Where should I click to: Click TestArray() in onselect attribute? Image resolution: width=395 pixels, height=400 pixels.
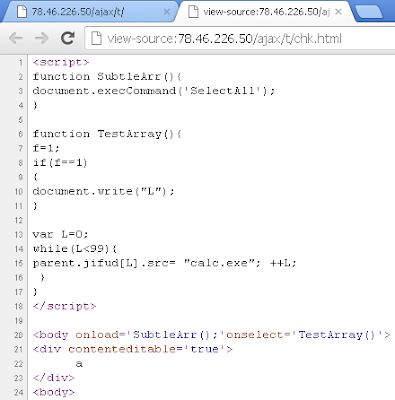[337, 335]
